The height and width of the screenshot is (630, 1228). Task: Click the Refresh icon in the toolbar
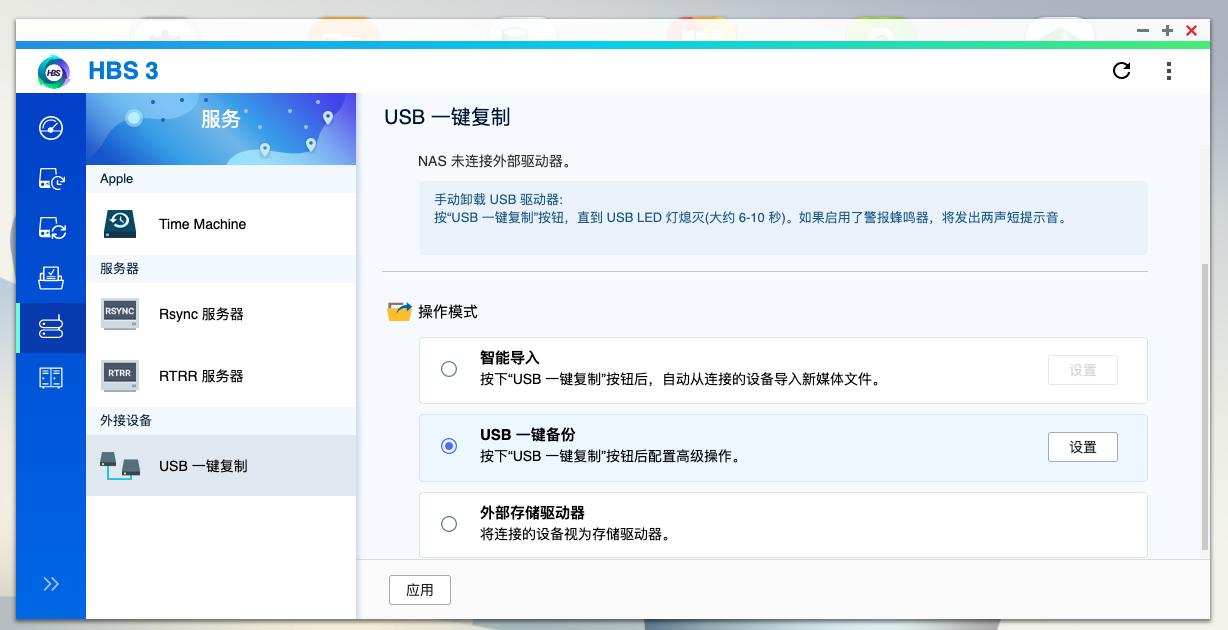pos(1122,71)
